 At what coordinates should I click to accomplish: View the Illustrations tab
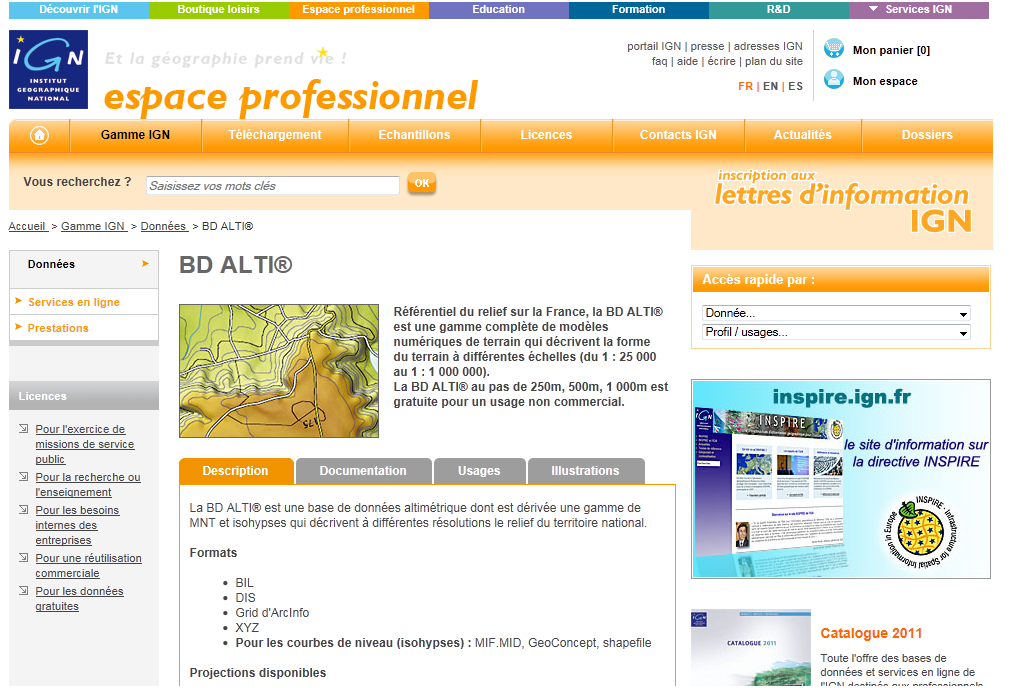pyautogui.click(x=585, y=471)
